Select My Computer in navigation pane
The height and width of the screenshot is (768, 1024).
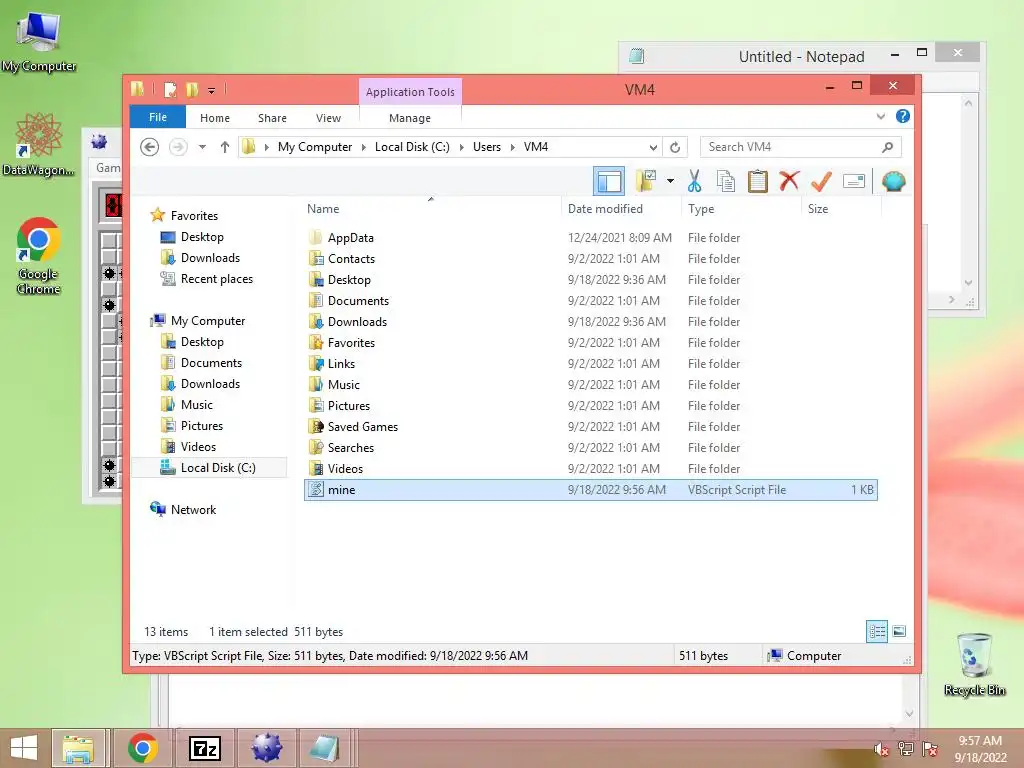(208, 321)
